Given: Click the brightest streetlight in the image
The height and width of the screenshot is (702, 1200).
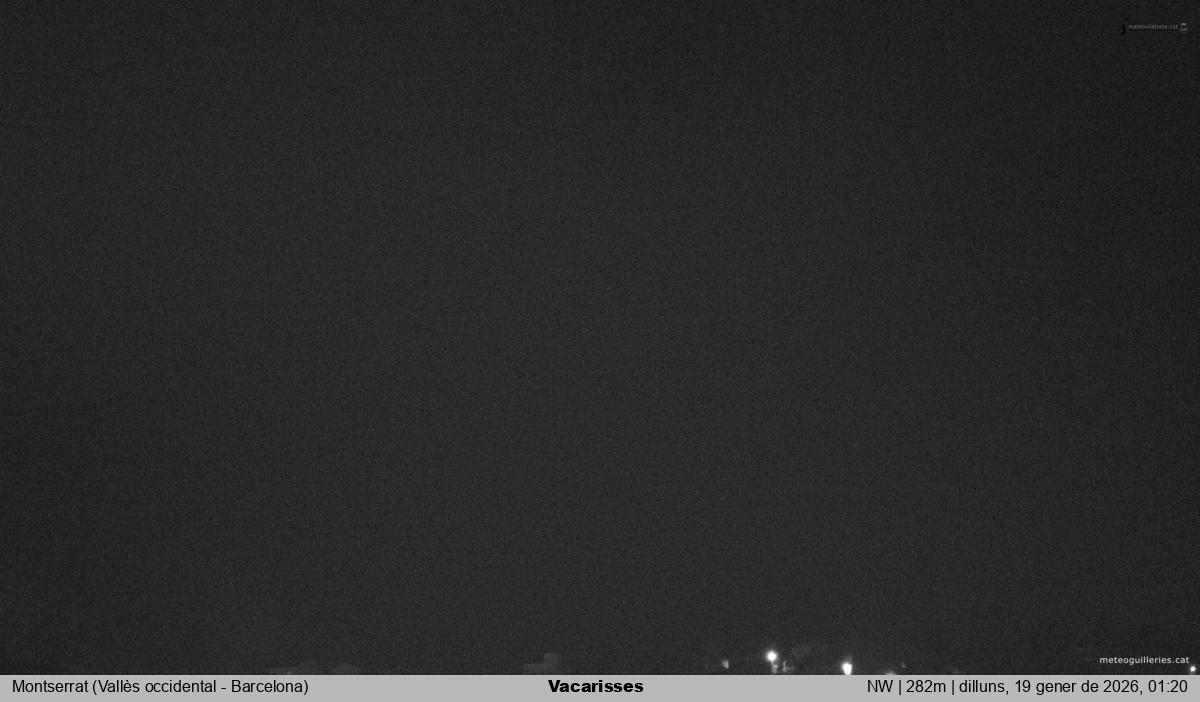Looking at the screenshot, I should pos(771,657).
